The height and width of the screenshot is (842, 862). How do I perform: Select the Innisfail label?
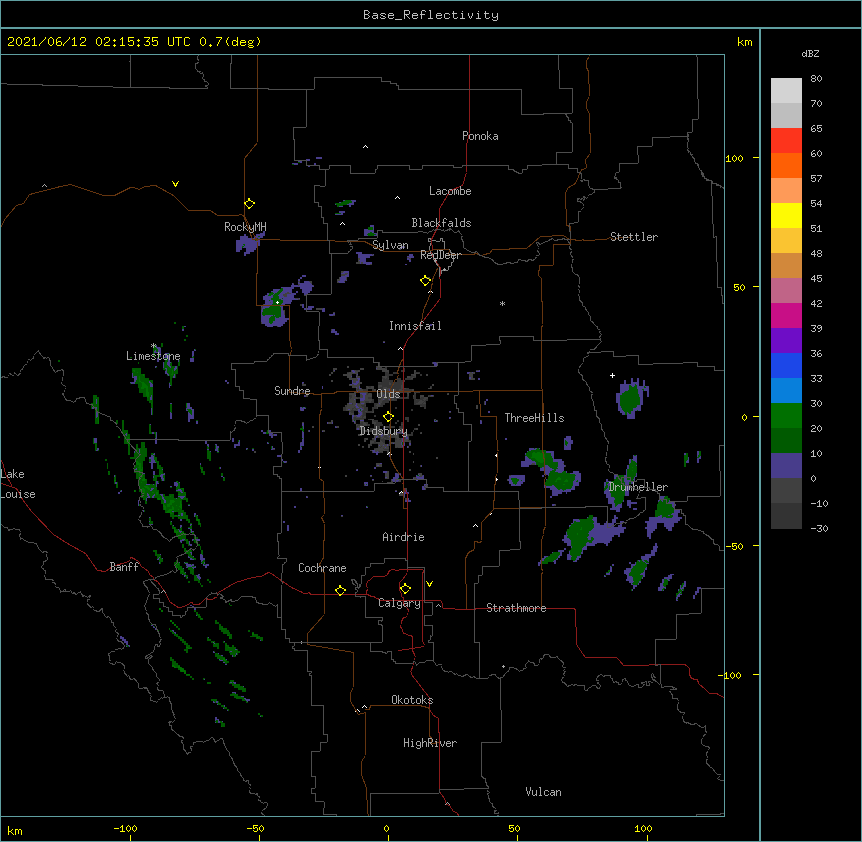tap(415, 326)
